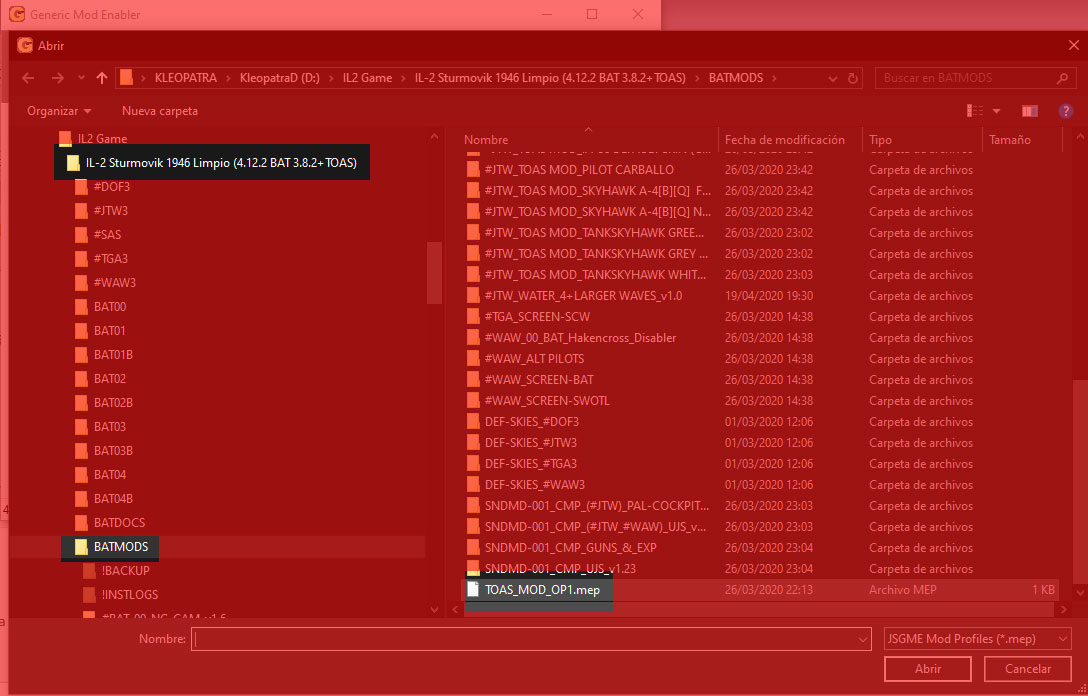Click the file list horizontal scrollbar
Screen dimensions: 1088x696
coord(758,610)
